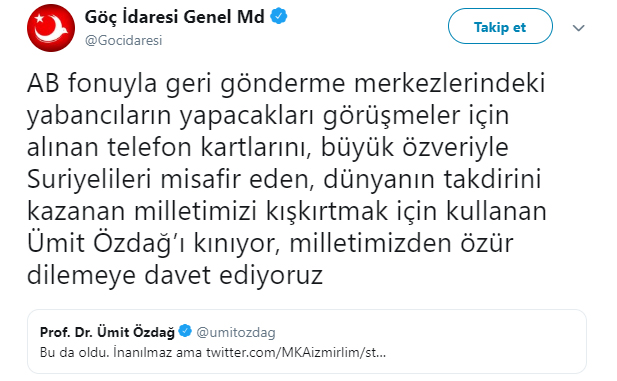Click verified badge next to Göç İdaresi Genel Md
Screen dimensions: 617x381
[279, 17]
